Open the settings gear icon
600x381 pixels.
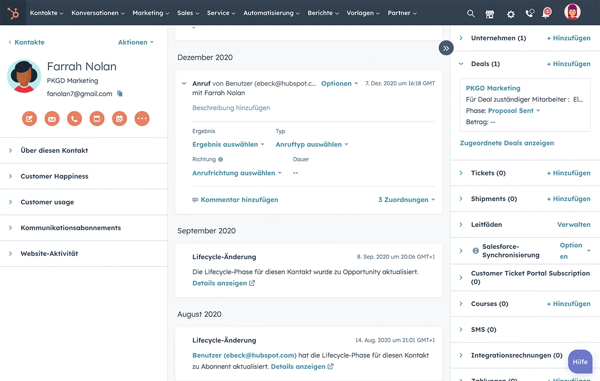[510, 14]
